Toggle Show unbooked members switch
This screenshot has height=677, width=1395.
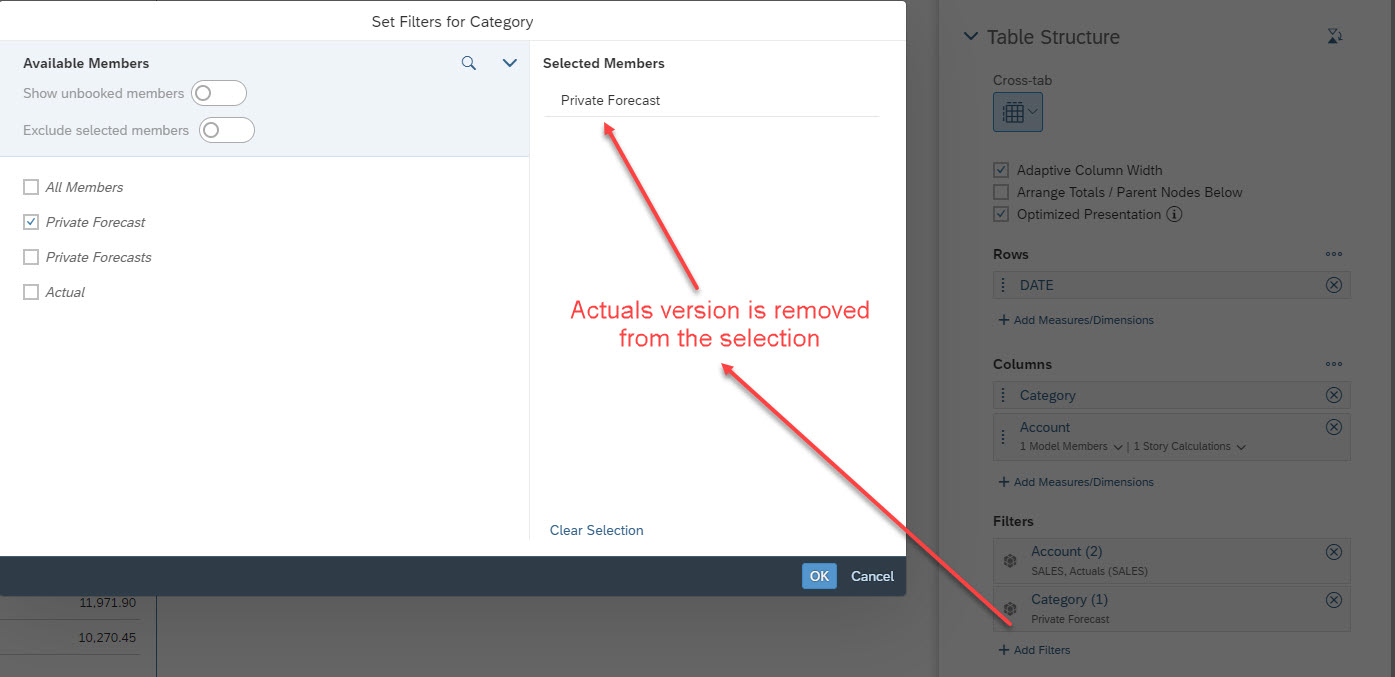pyautogui.click(x=219, y=93)
